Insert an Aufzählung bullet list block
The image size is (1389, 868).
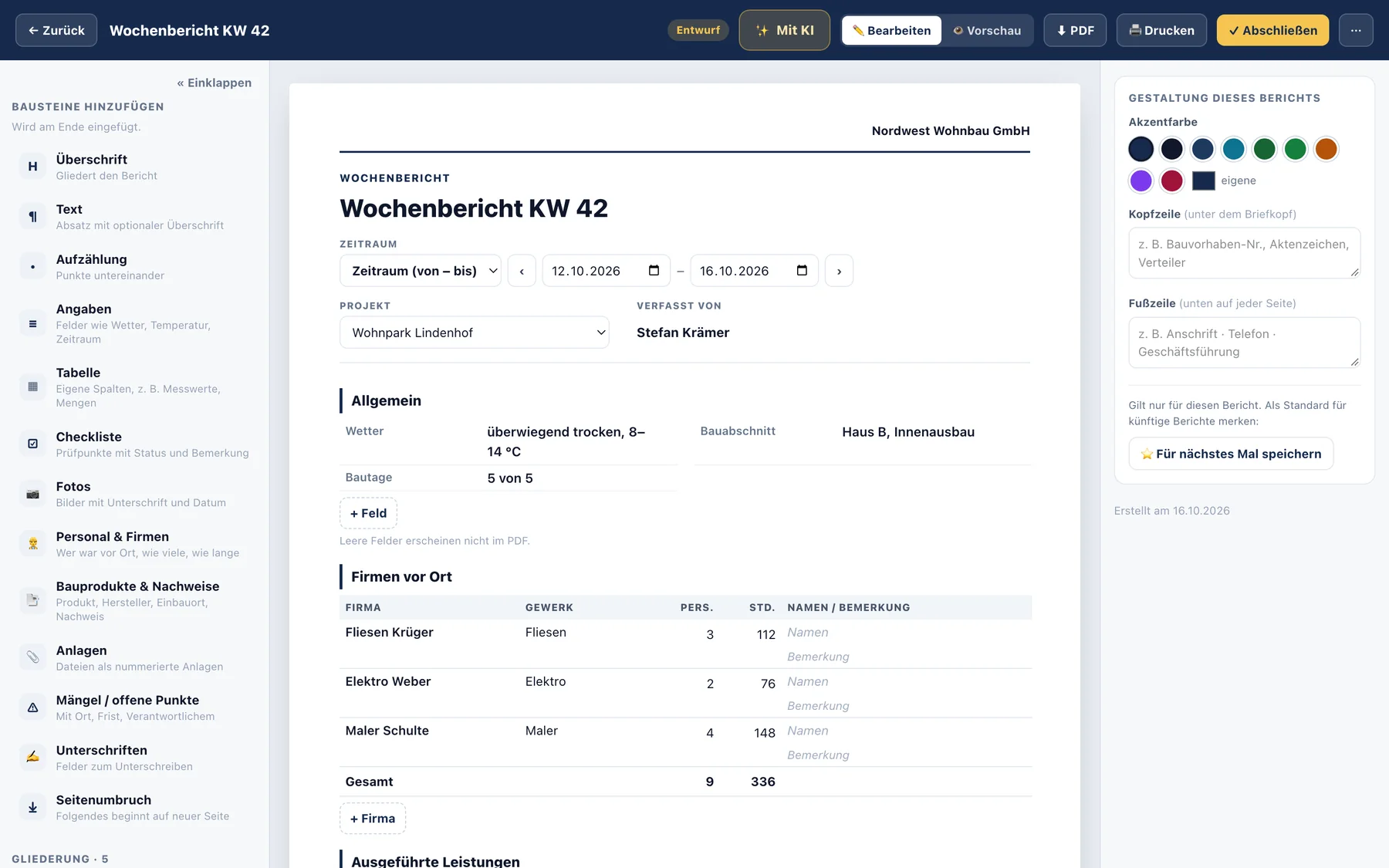[135, 267]
